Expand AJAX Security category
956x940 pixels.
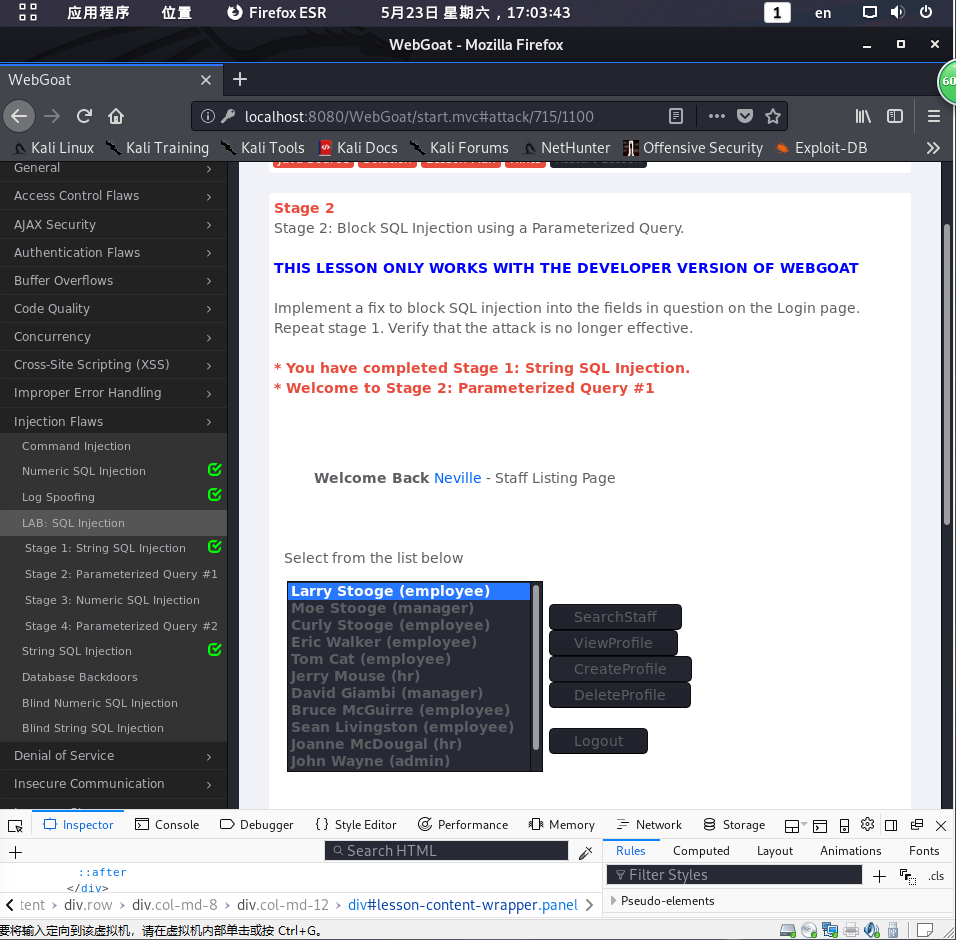tap(113, 224)
